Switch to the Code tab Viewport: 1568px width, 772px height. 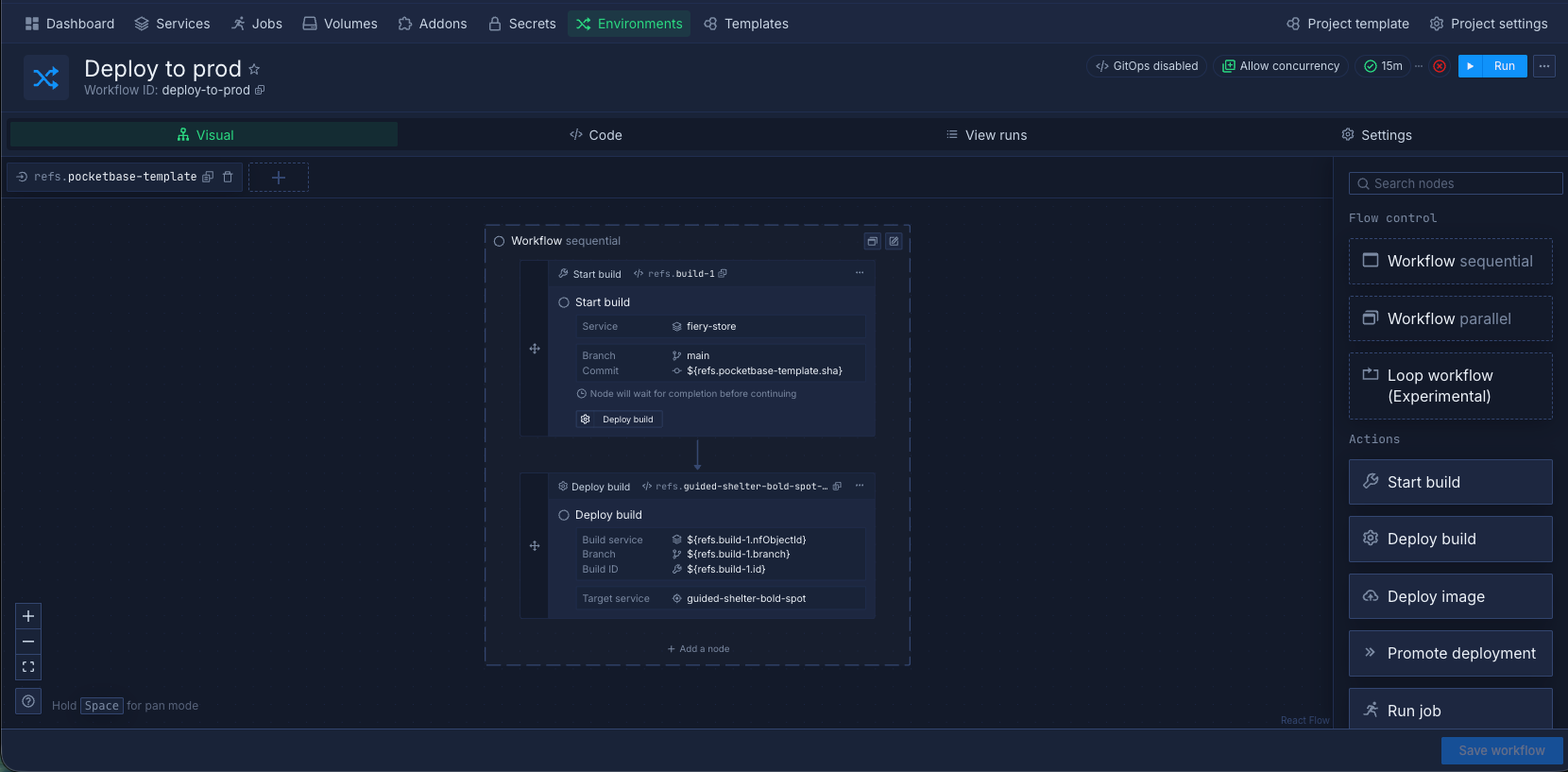click(x=596, y=135)
